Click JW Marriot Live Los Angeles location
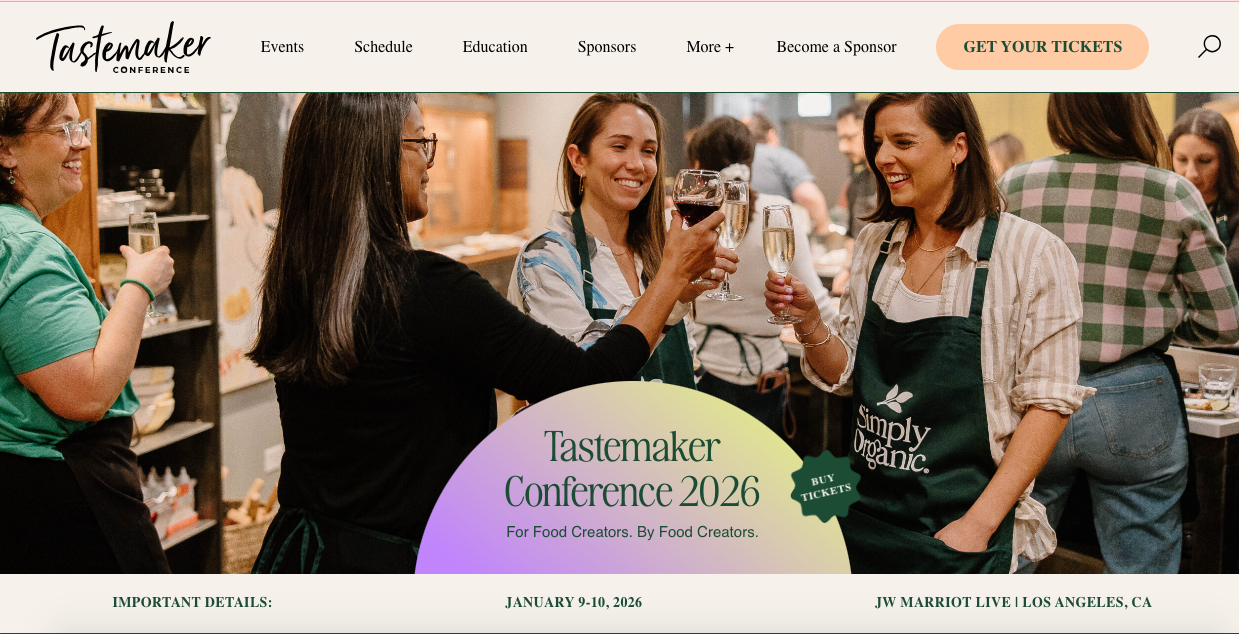Screen dimensions: 1239x634 pos(1013,602)
